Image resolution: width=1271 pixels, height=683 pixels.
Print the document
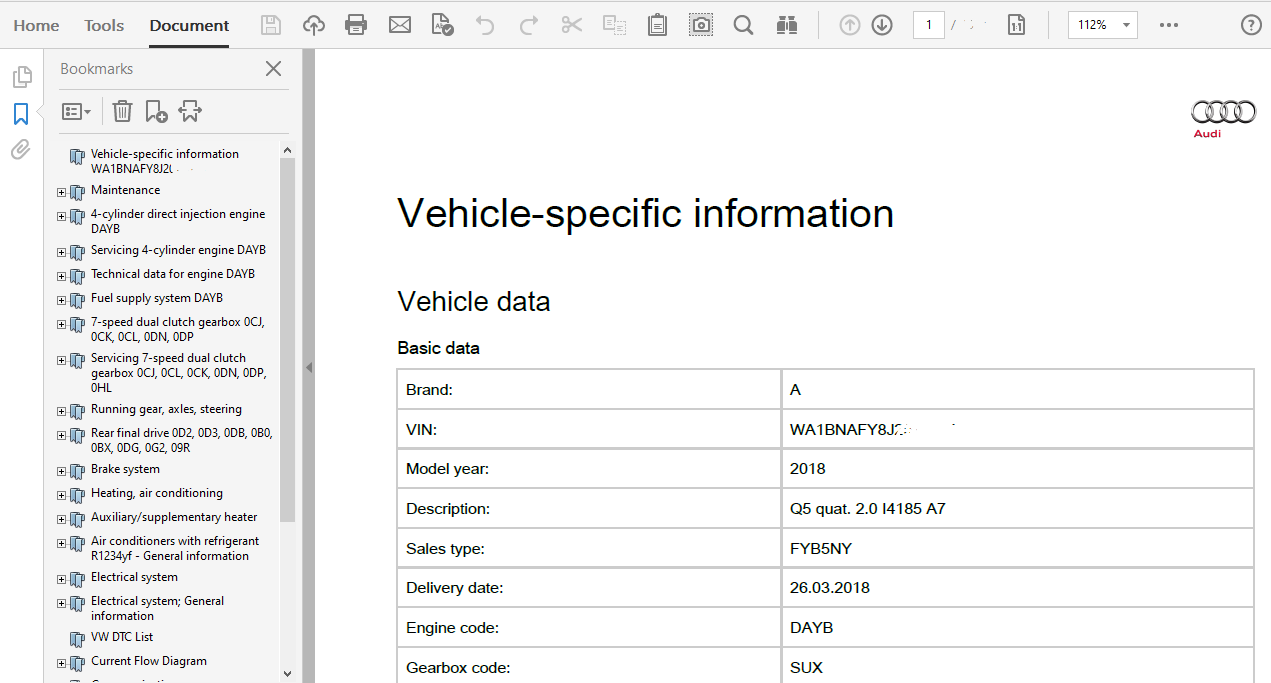[356, 25]
